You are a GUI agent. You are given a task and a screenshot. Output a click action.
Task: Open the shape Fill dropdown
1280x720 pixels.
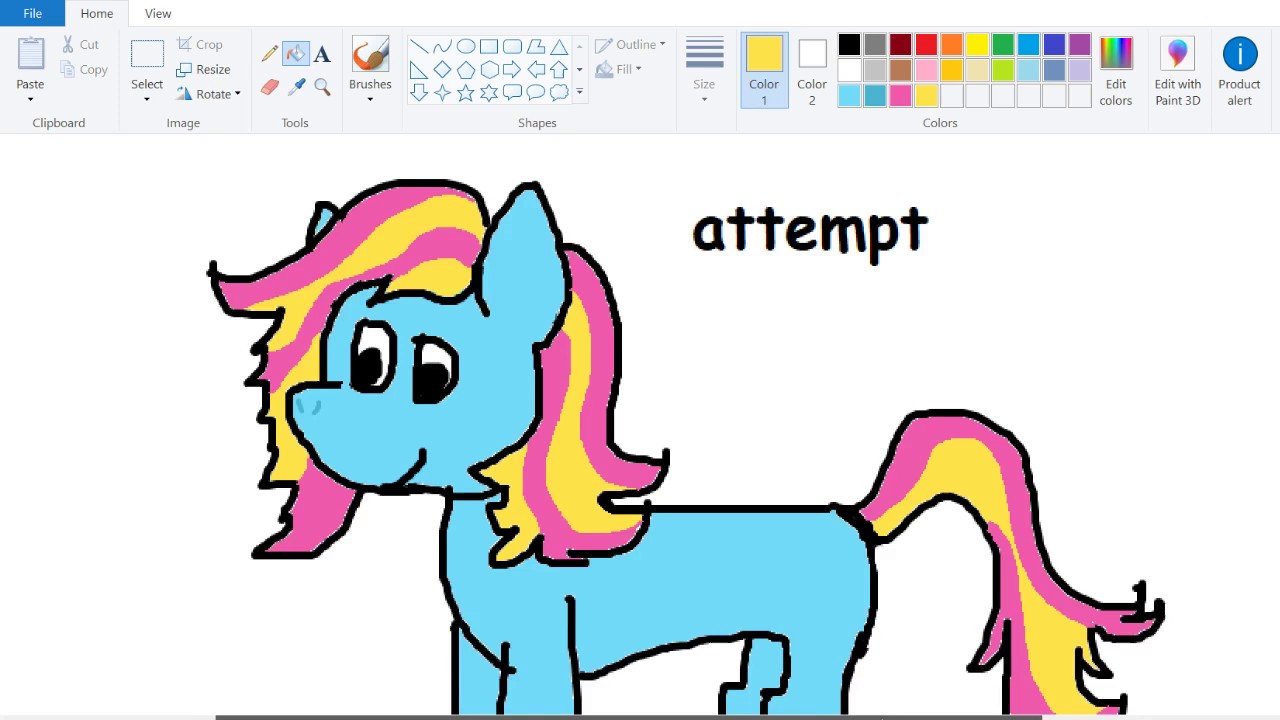618,69
